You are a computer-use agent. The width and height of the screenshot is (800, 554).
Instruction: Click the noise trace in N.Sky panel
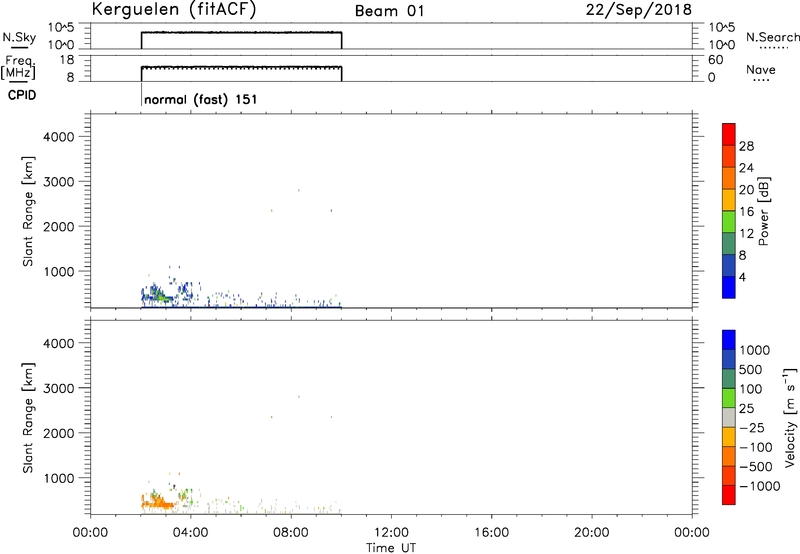pos(241,33)
